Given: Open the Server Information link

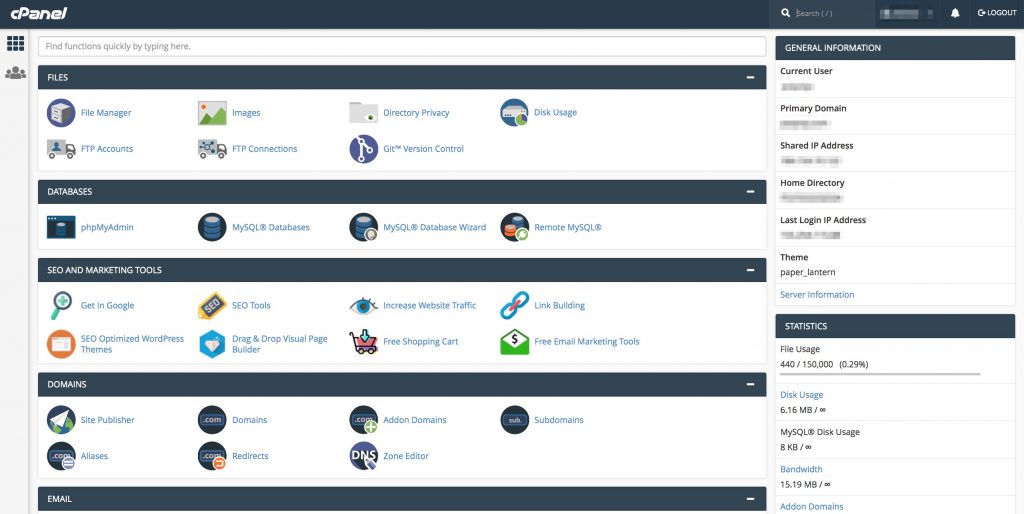Looking at the screenshot, I should click(817, 295).
